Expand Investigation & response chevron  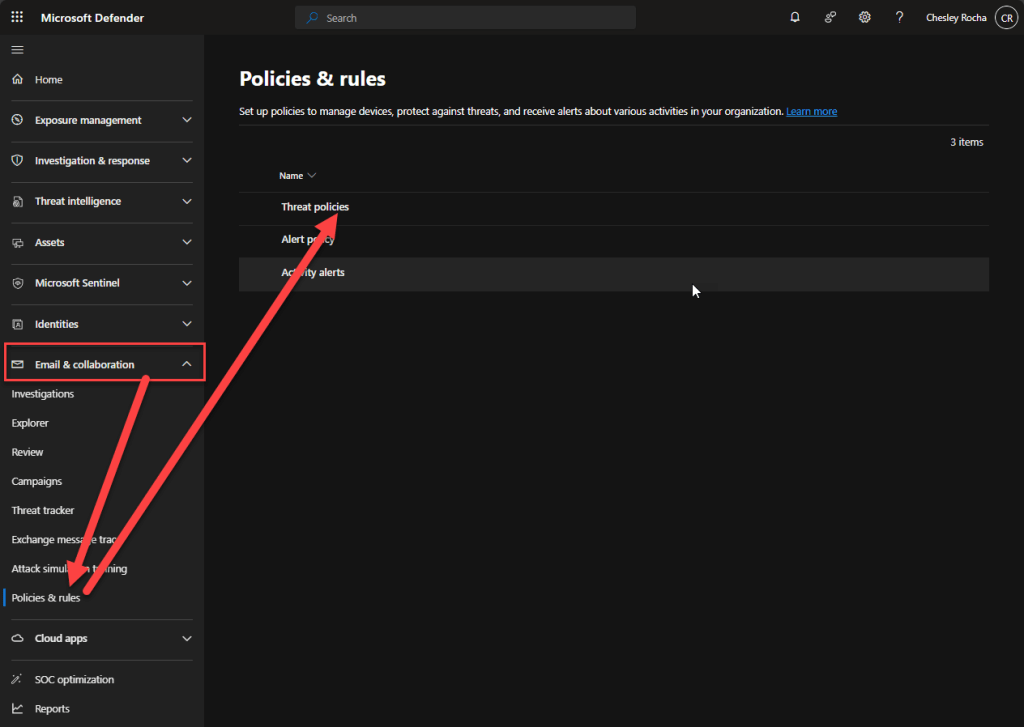pyautogui.click(x=187, y=161)
